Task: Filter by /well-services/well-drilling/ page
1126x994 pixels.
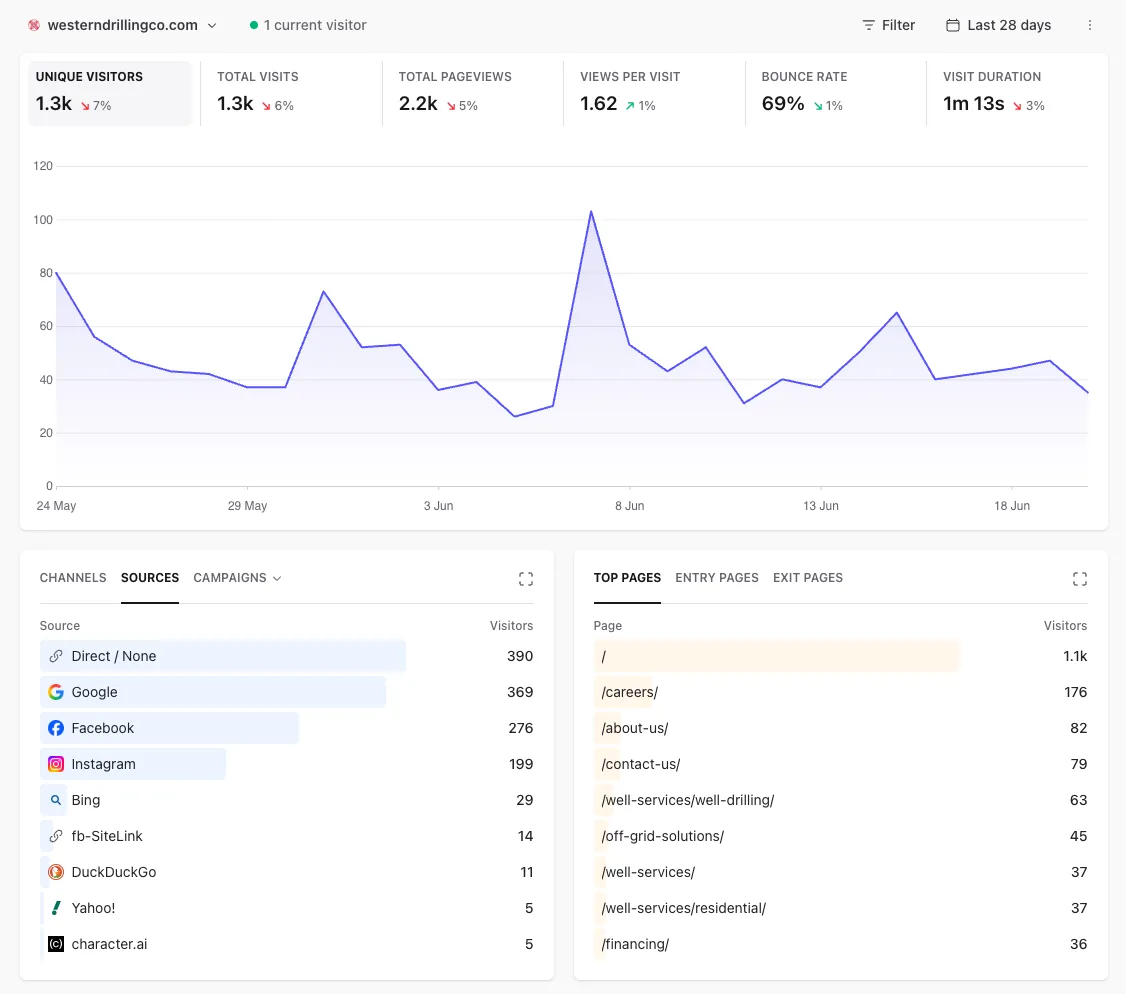Action: pyautogui.click(x=687, y=799)
